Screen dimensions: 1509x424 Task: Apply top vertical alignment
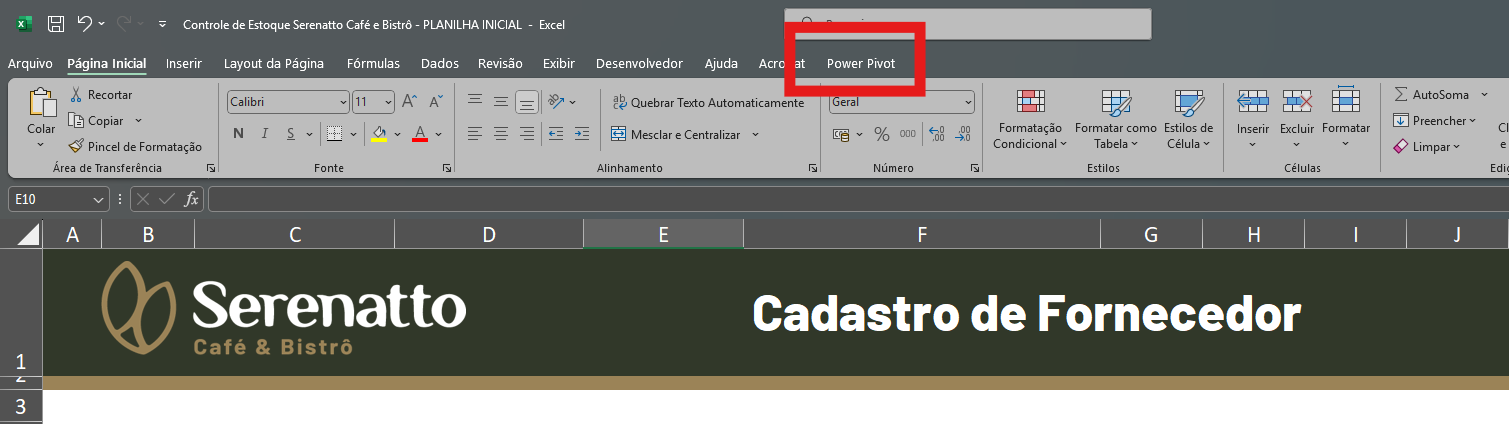[475, 101]
